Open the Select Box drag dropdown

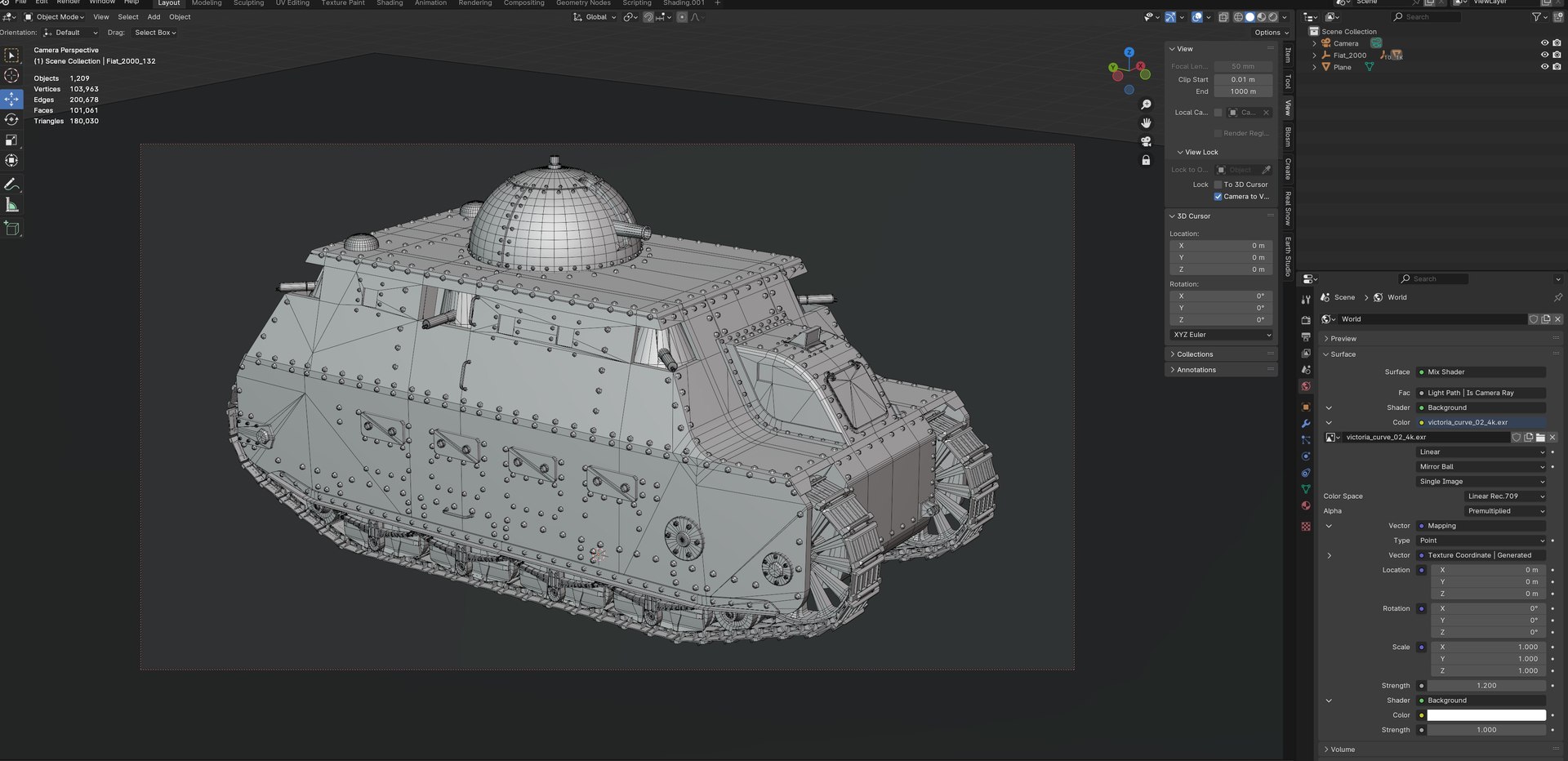[155, 33]
